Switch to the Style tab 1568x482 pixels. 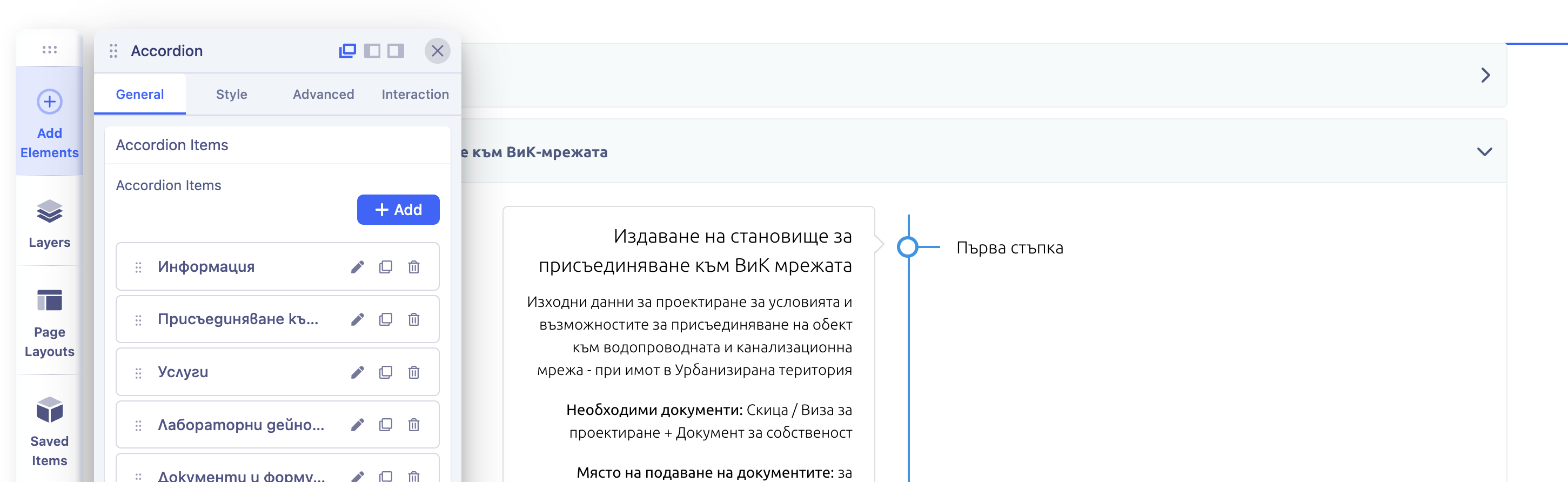pos(231,95)
